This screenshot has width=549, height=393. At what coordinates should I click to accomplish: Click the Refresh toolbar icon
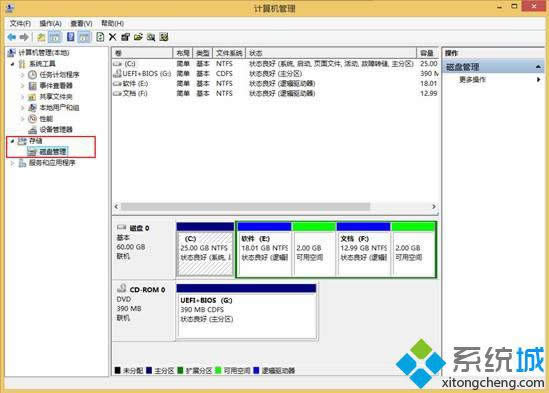point(100,37)
